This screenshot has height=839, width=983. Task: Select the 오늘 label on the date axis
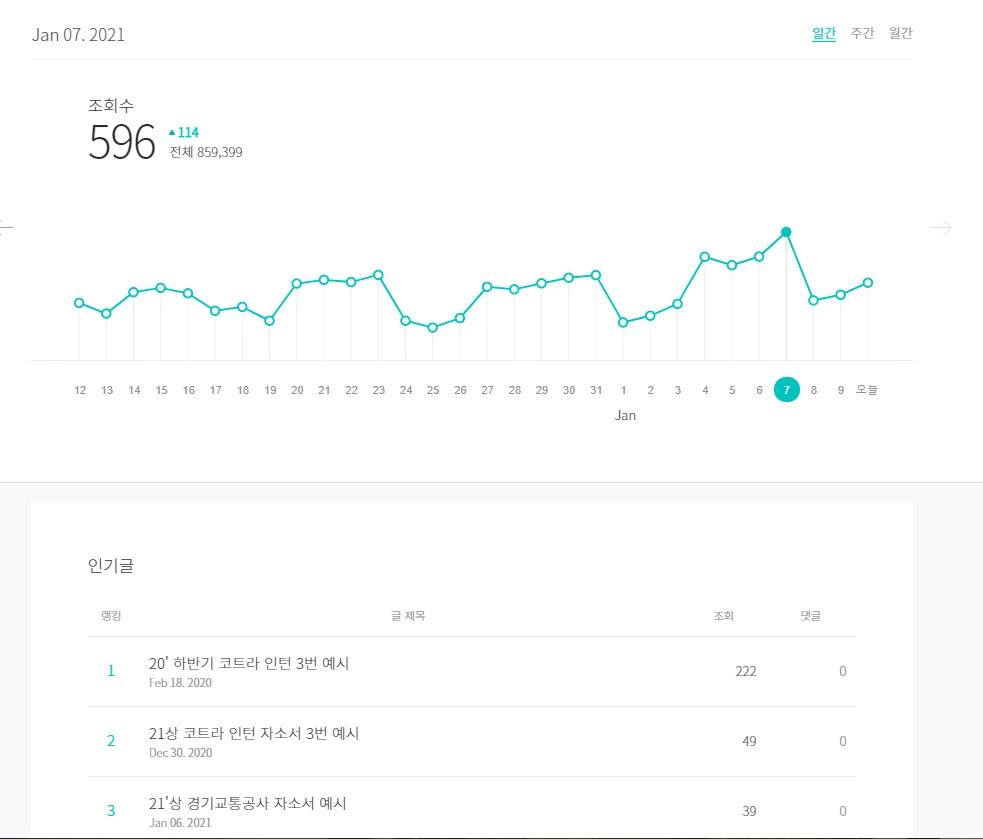pos(868,389)
